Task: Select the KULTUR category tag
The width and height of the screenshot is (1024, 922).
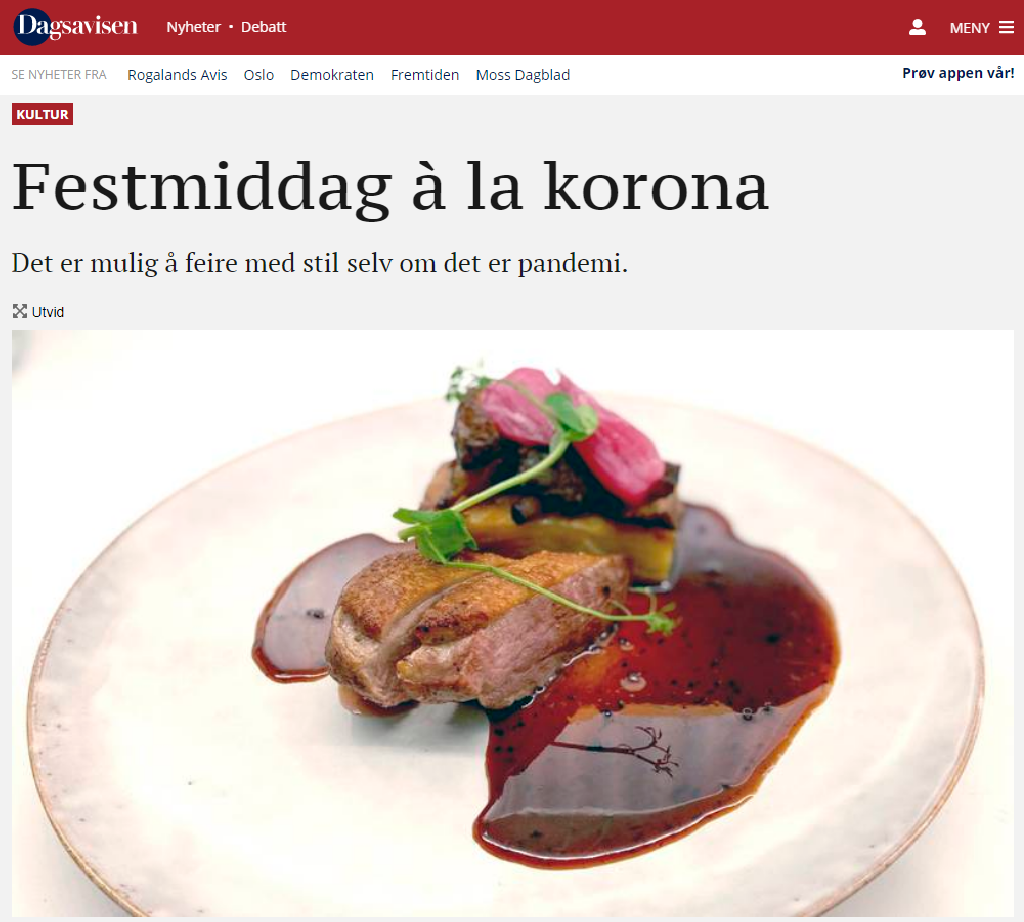Action: point(42,114)
